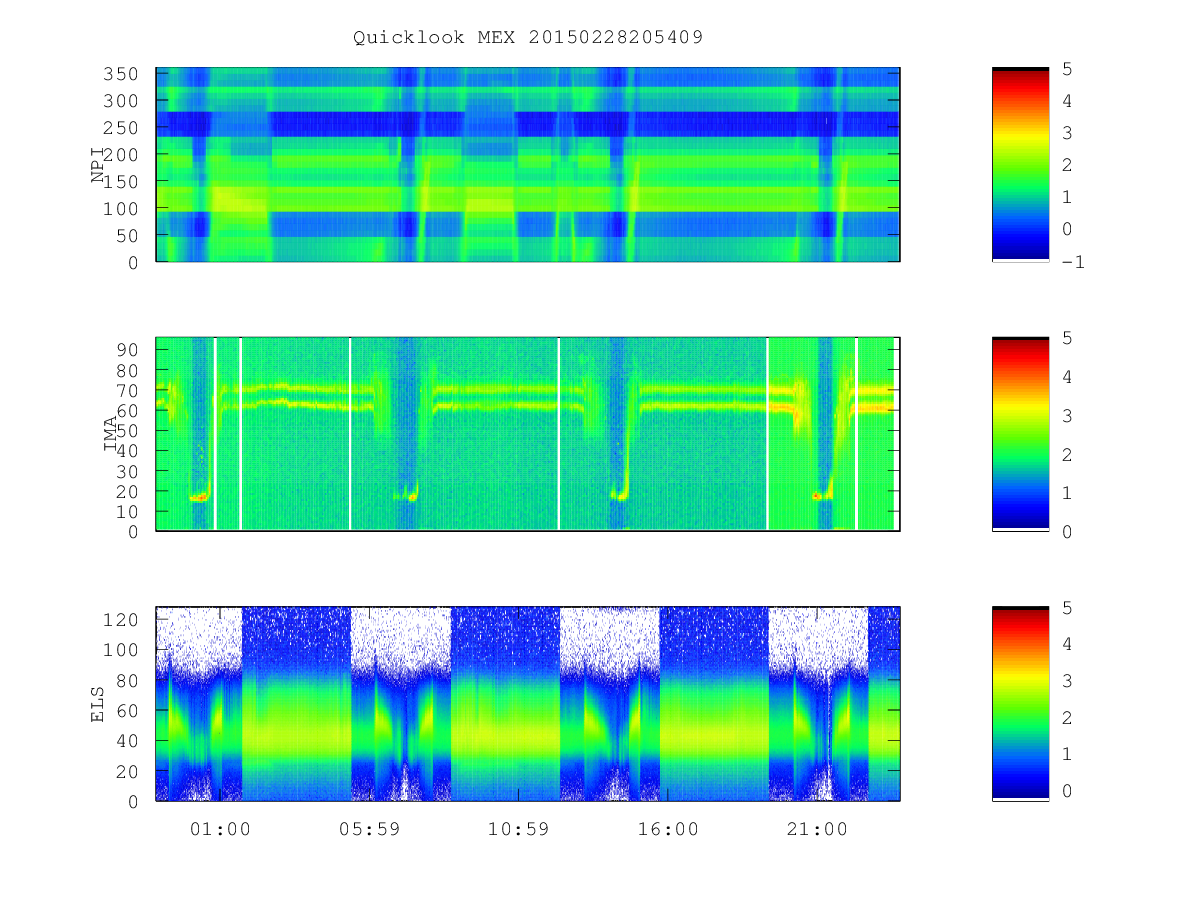Click the NPI spectrogram panel

pyautogui.click(x=528, y=165)
